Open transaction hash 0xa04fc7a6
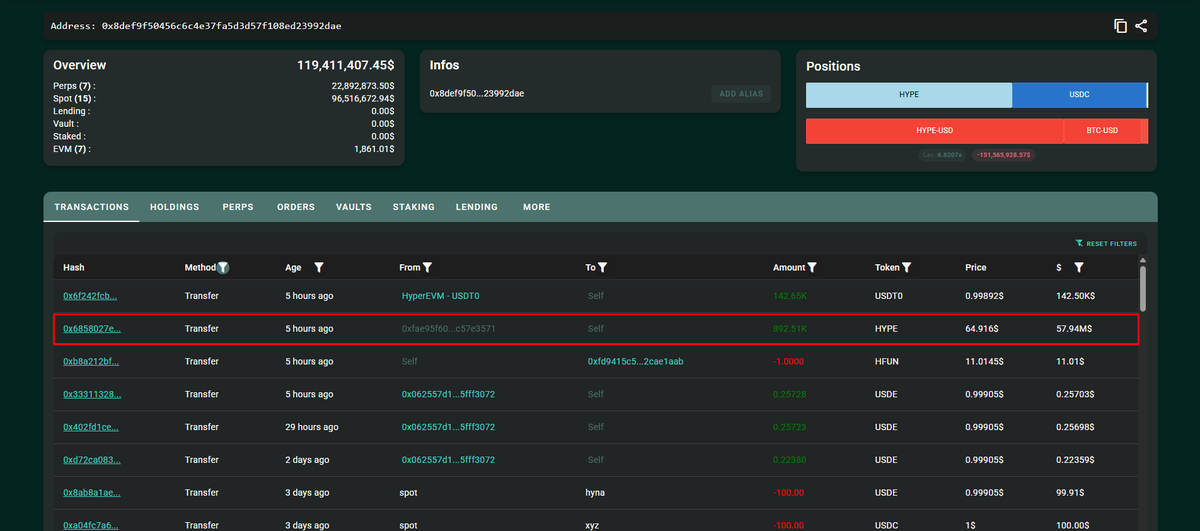This screenshot has height=531, width=1200. 91,525
